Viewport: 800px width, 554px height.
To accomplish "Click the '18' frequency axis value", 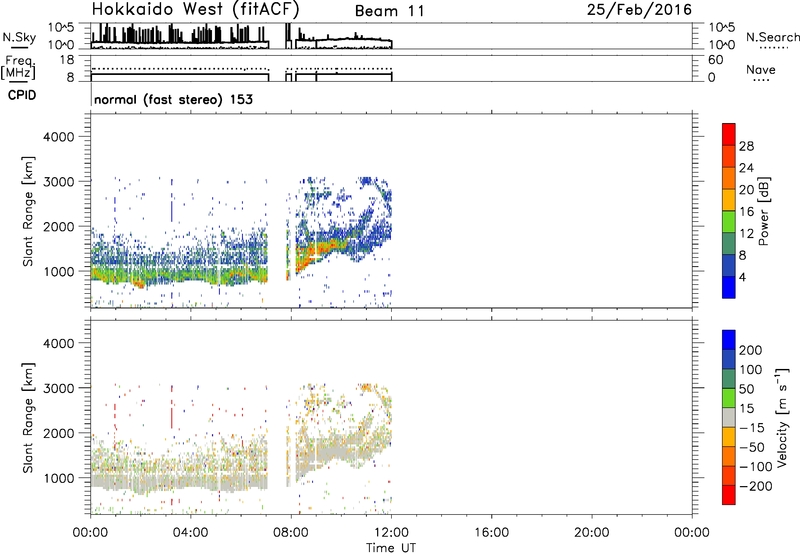I will click(66, 60).
